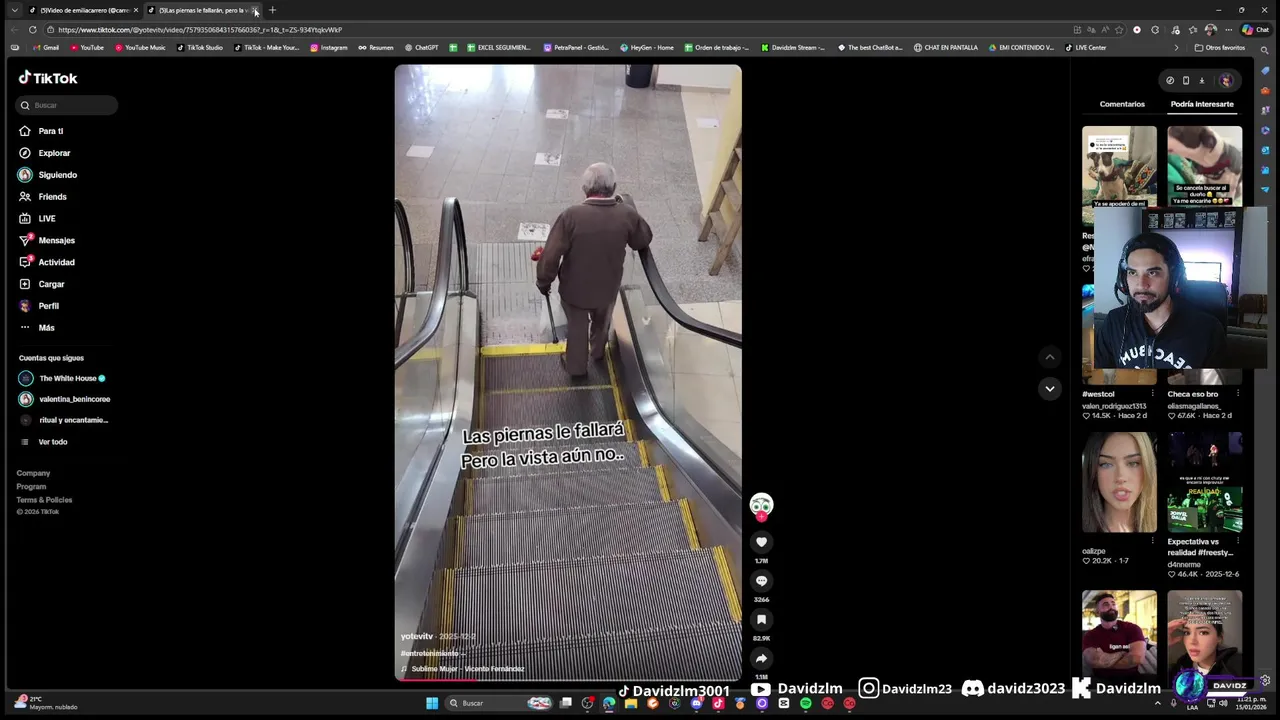Reload the page with refresh button
The height and width of the screenshot is (720, 1280).
[33, 30]
